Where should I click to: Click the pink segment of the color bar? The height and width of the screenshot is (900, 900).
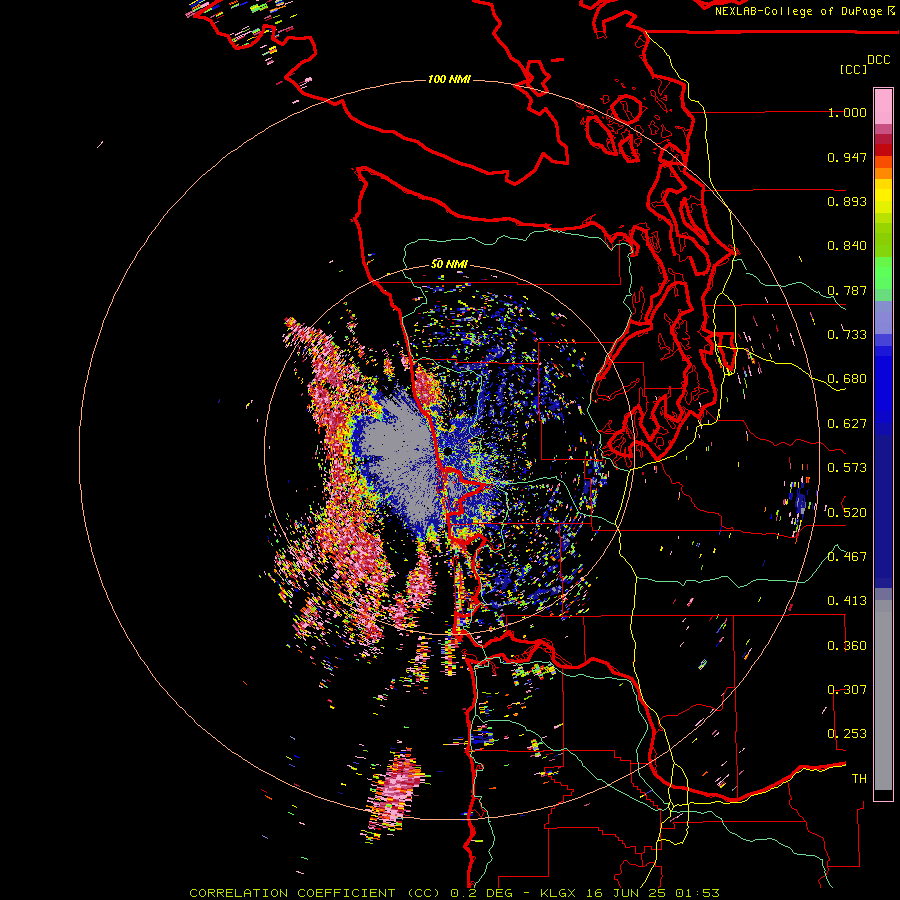tap(883, 107)
